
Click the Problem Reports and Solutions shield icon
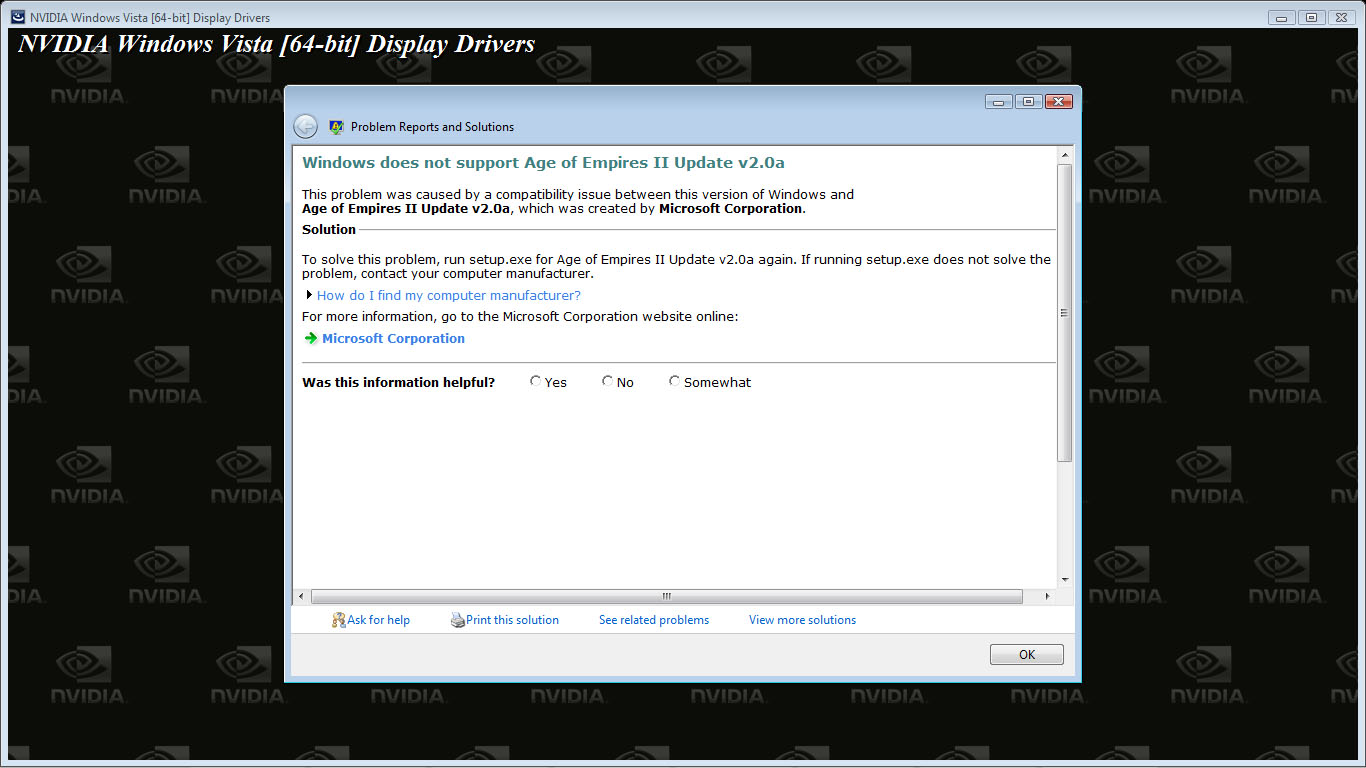[336, 127]
